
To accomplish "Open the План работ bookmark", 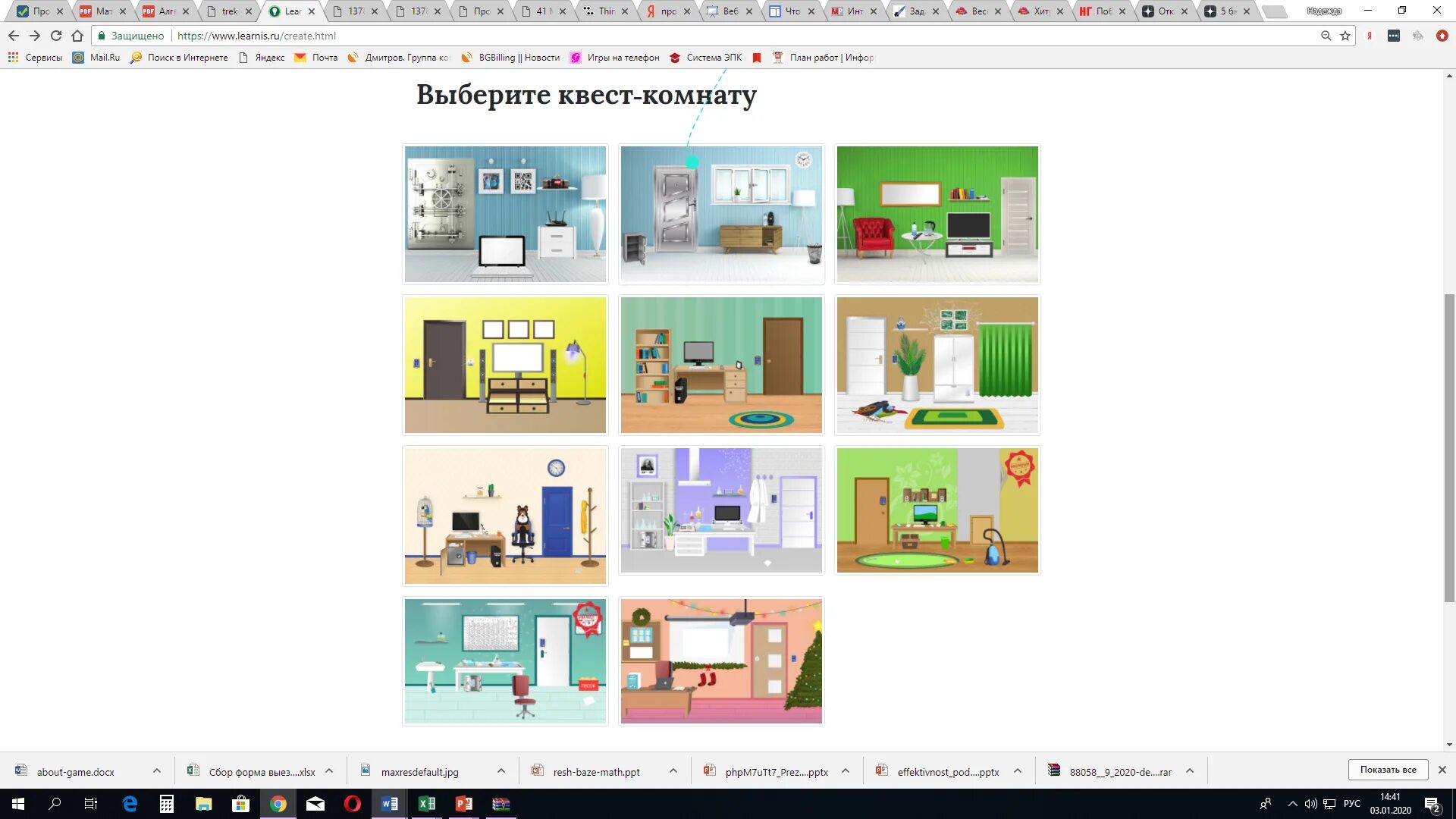I will point(823,58).
